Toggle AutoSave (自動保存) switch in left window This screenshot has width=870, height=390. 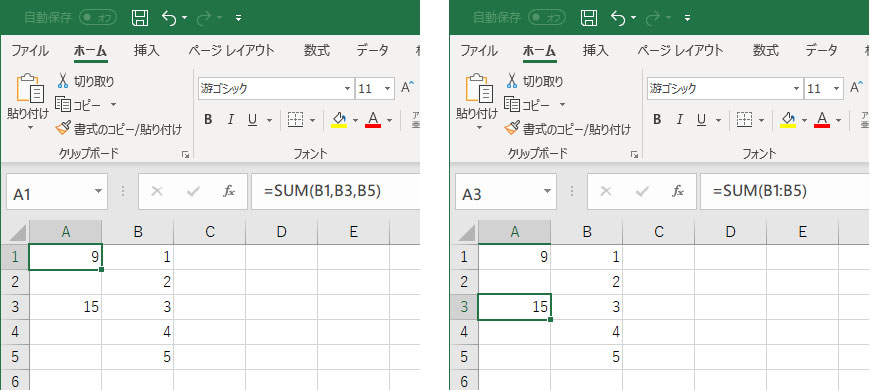click(x=98, y=18)
